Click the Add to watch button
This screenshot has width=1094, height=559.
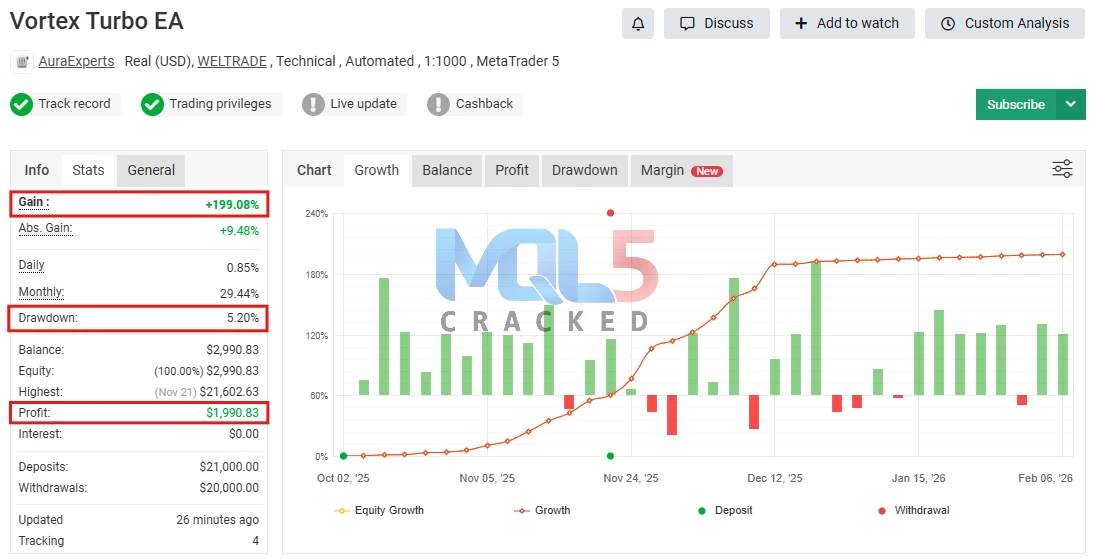pos(846,23)
